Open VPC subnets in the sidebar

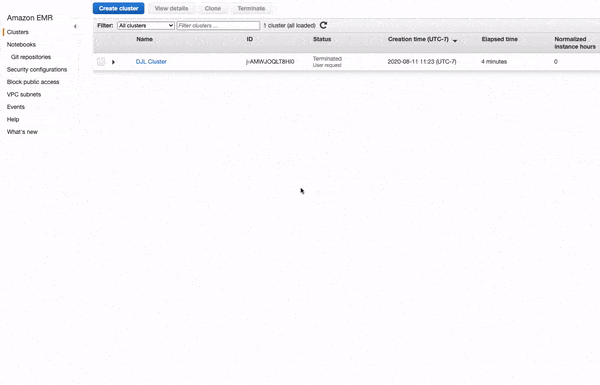[x=24, y=95]
